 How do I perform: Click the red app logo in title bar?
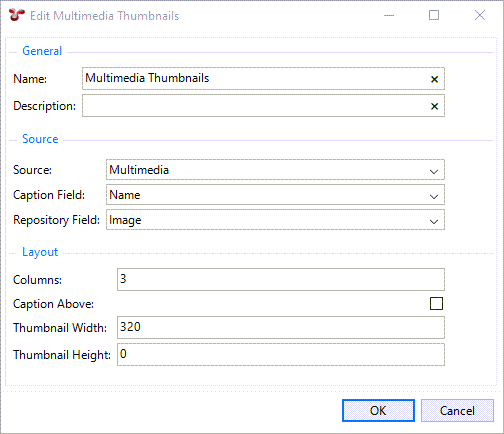point(17,15)
